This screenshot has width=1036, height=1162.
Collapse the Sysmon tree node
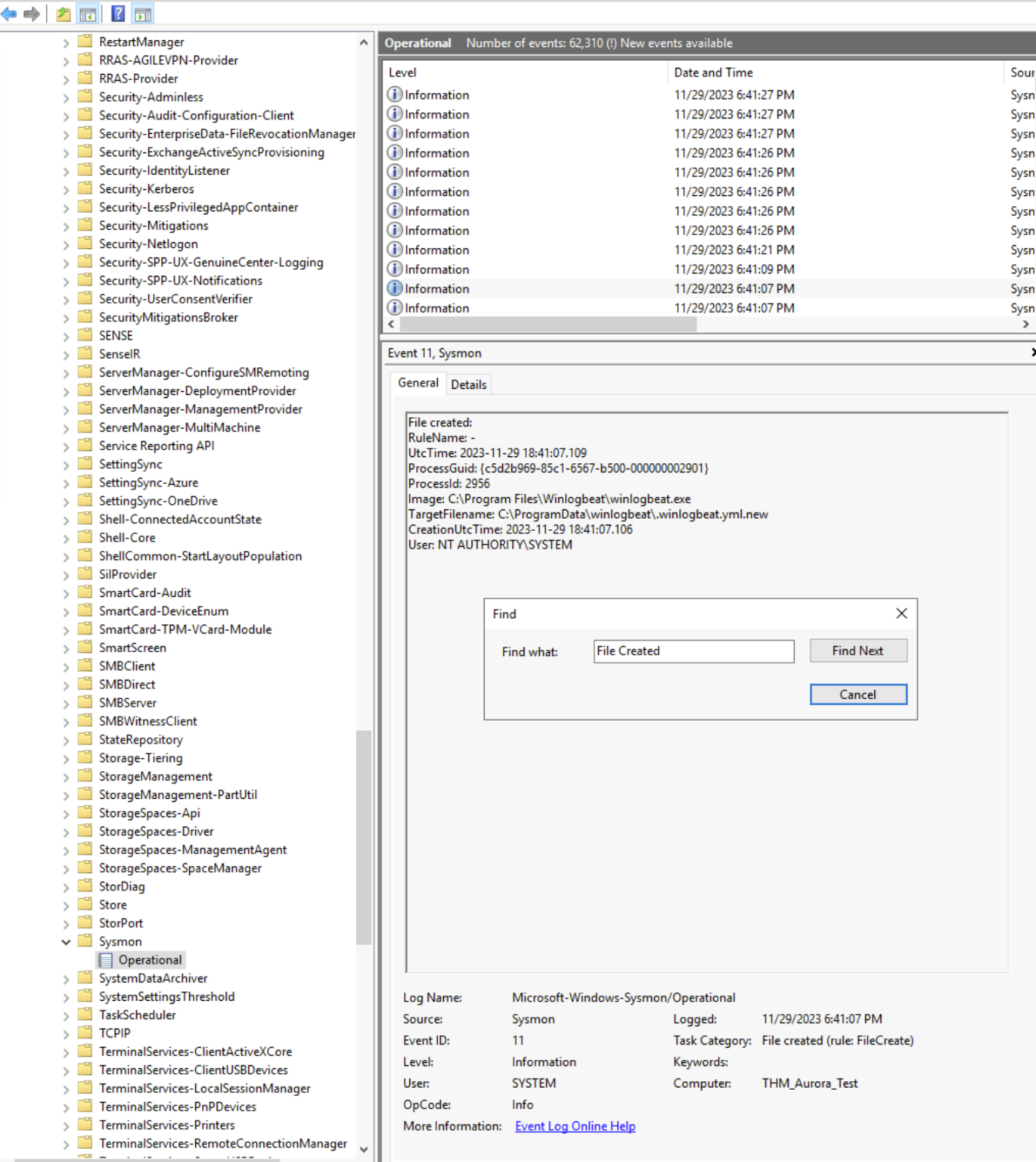[65, 941]
